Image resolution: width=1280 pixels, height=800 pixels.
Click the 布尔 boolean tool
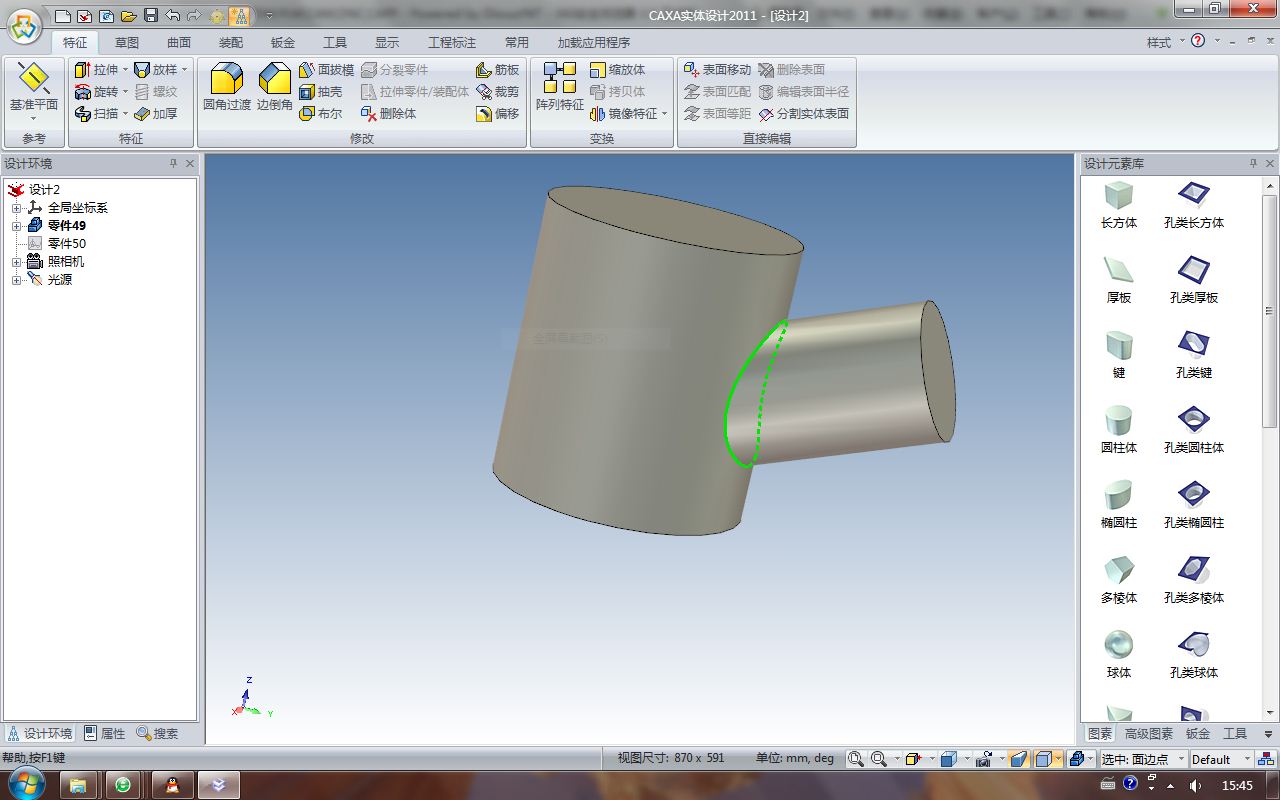coord(321,114)
